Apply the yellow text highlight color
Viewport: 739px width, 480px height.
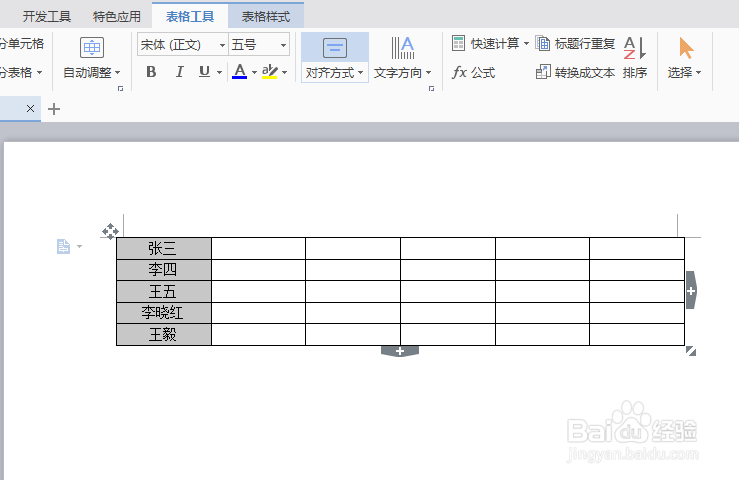point(270,72)
